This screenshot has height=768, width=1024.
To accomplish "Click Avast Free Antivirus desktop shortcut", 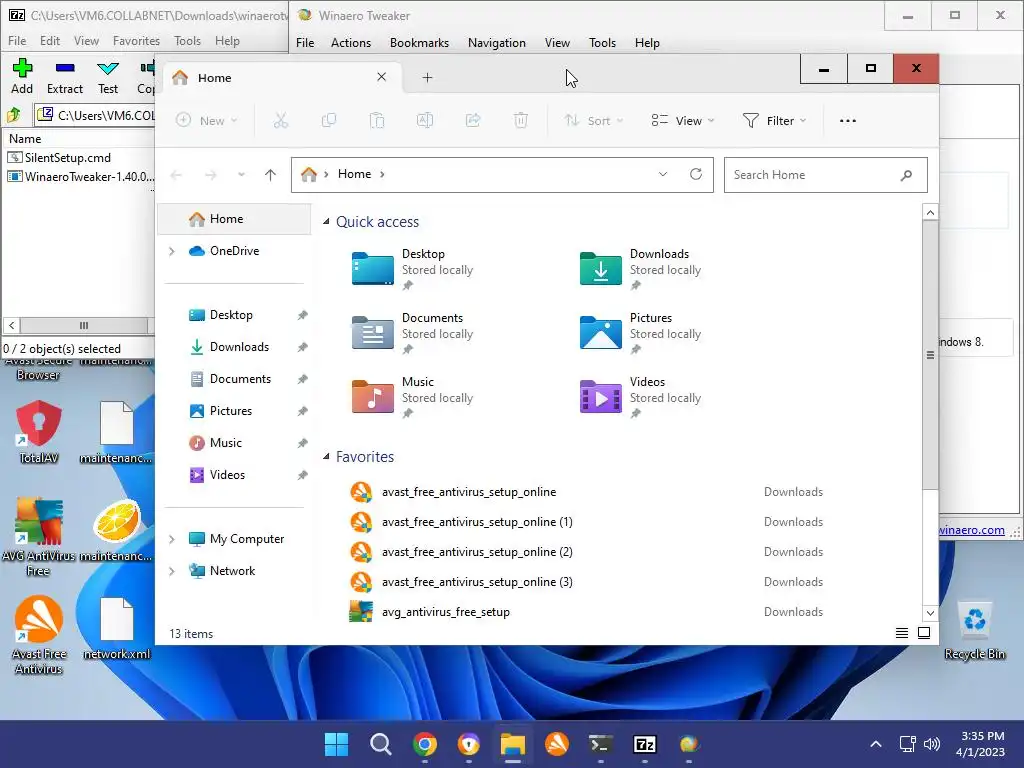I will click(39, 635).
